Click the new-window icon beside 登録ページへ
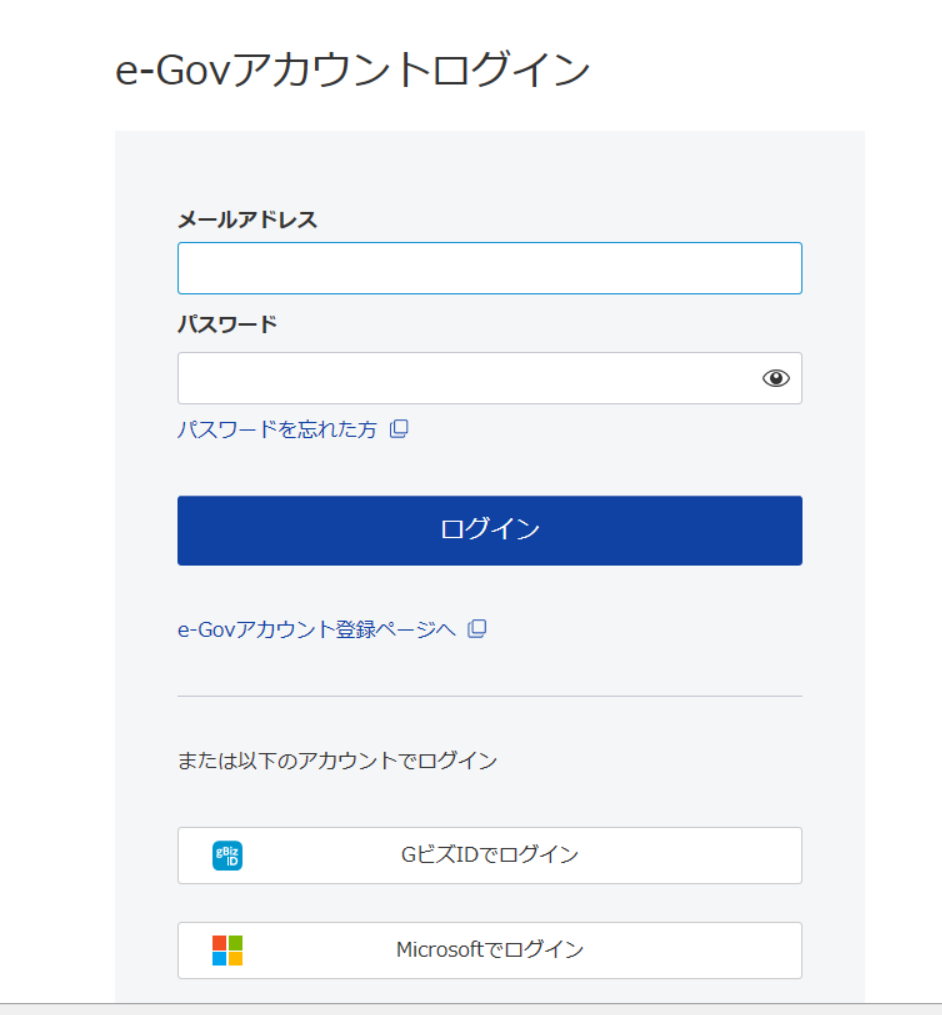The width and height of the screenshot is (942, 1015). tap(477, 629)
